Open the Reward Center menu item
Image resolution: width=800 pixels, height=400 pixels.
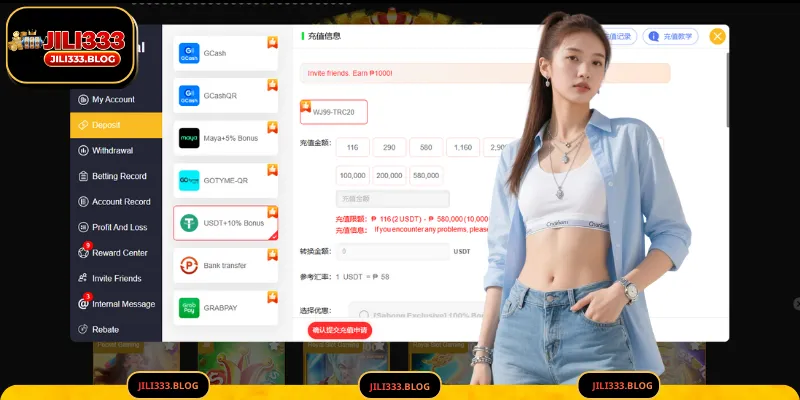(116, 253)
